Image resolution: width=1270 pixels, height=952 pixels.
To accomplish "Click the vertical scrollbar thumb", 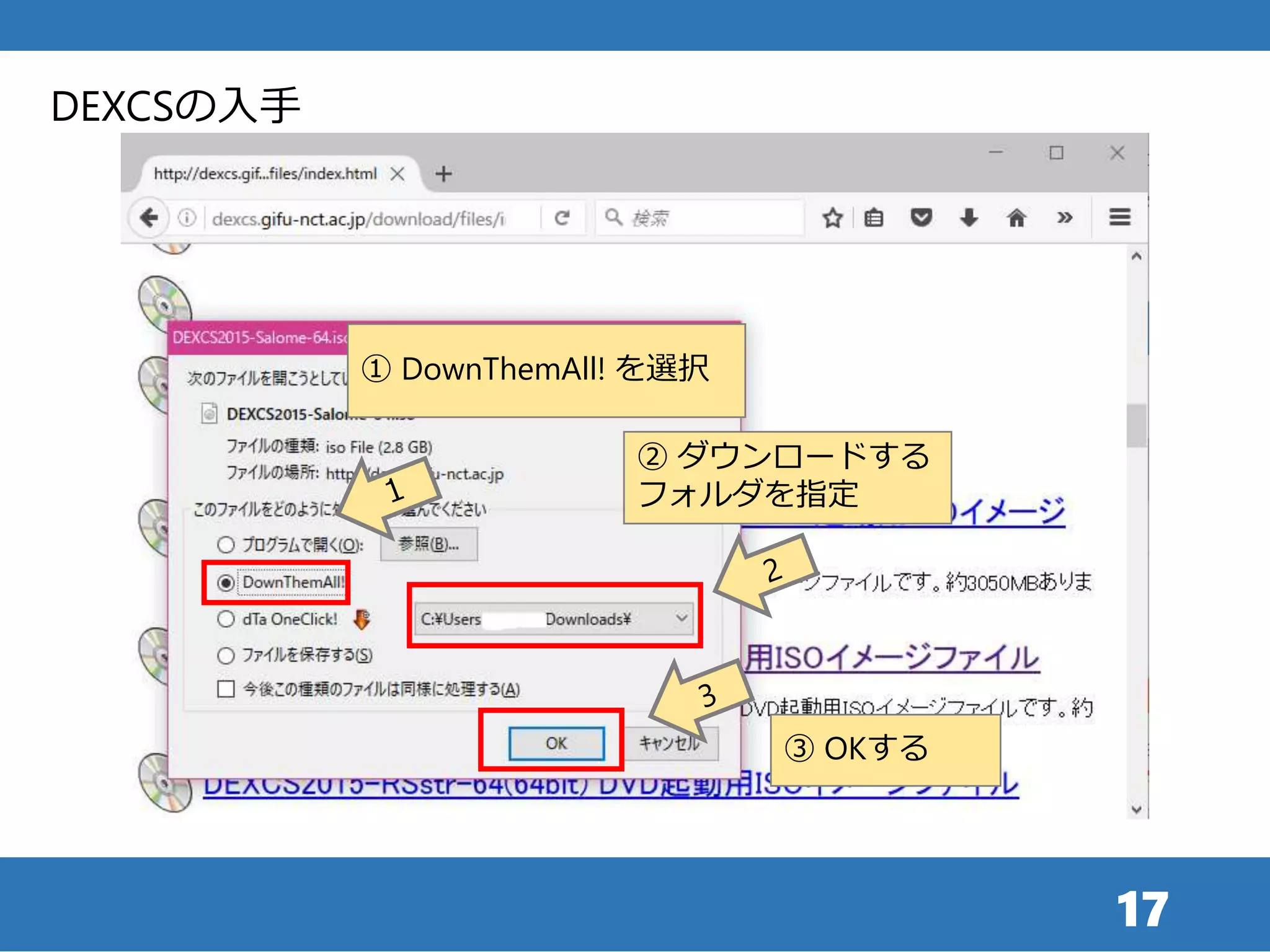I will (x=1136, y=426).
